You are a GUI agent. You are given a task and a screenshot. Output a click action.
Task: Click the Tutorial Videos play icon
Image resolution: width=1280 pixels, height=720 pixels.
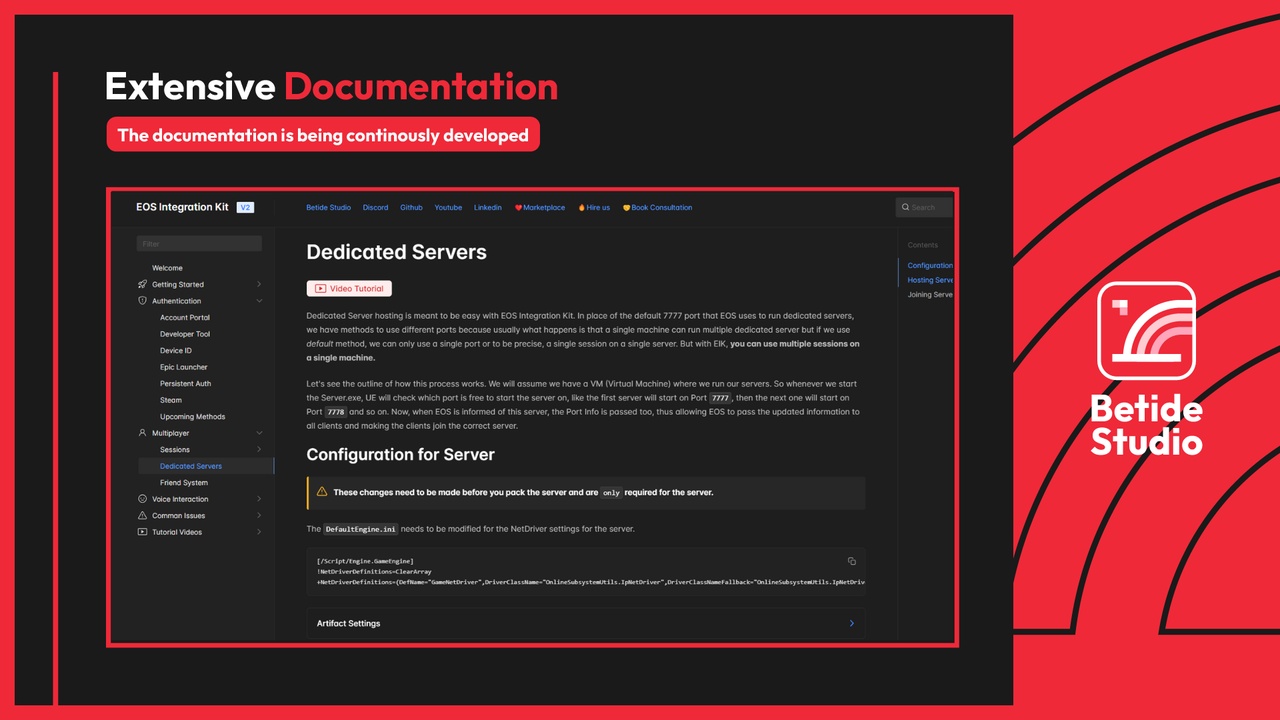pos(143,531)
